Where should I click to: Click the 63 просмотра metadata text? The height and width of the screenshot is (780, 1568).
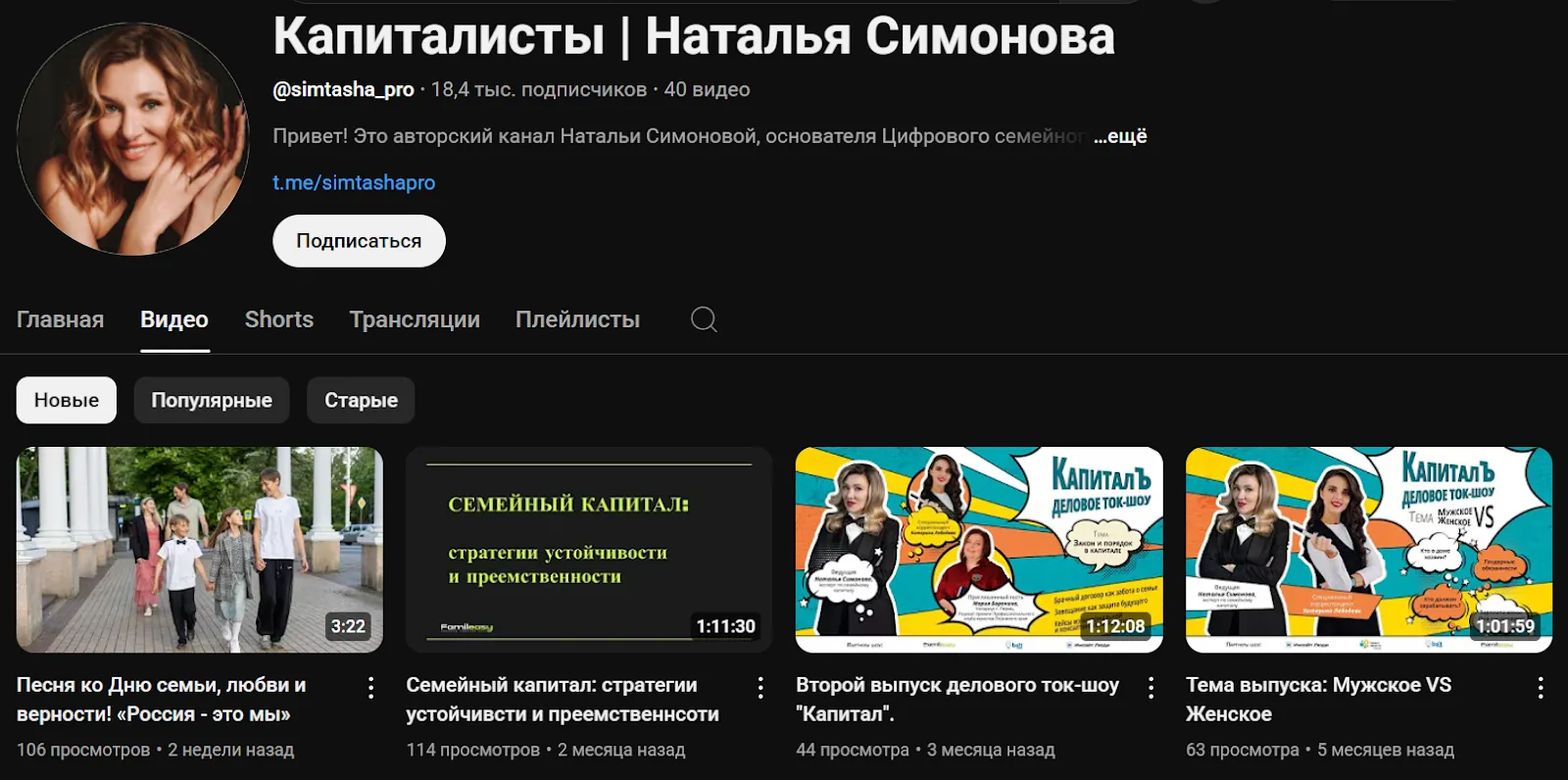[x=1243, y=750]
